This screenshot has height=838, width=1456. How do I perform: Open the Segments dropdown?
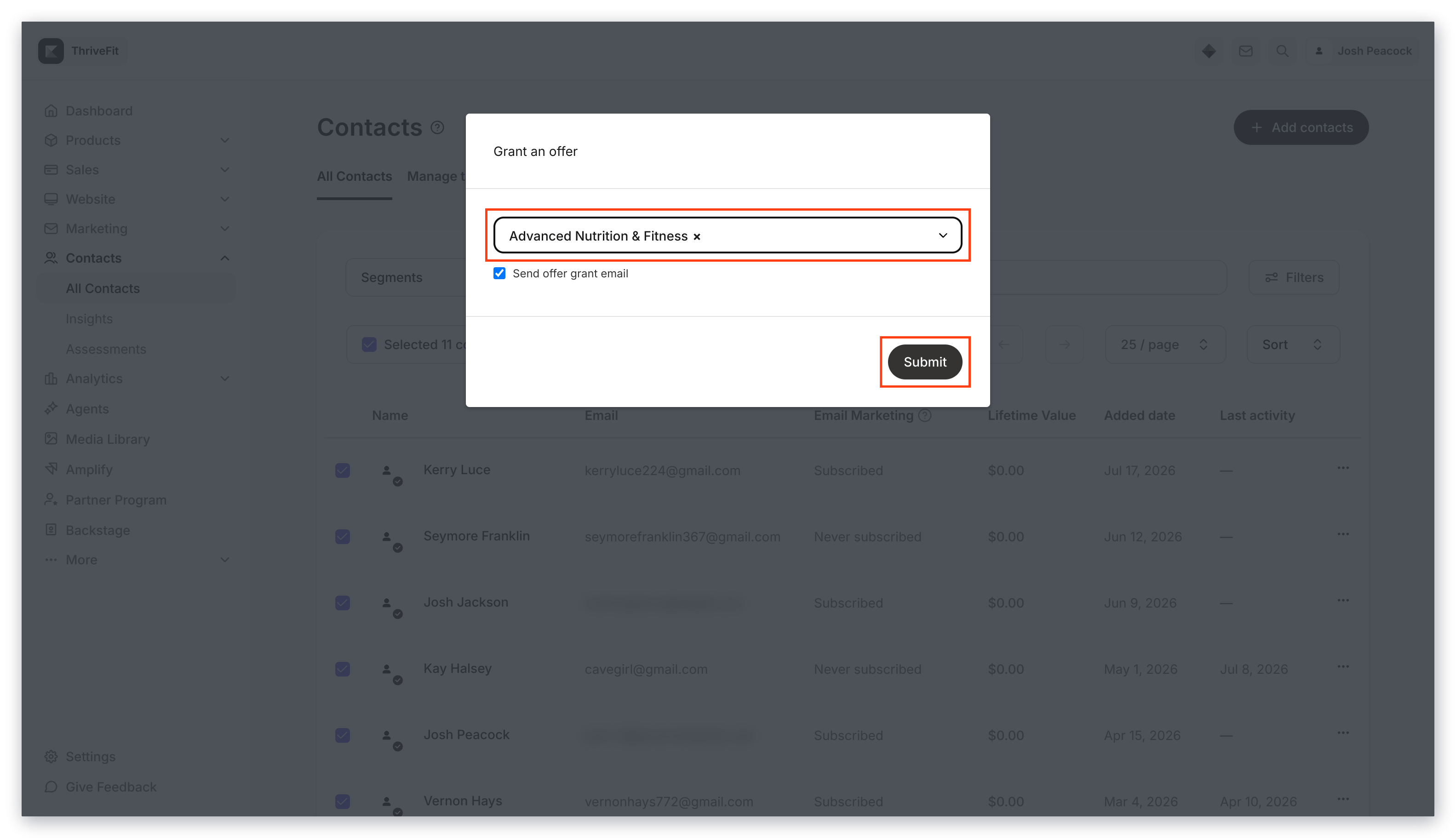(x=406, y=277)
